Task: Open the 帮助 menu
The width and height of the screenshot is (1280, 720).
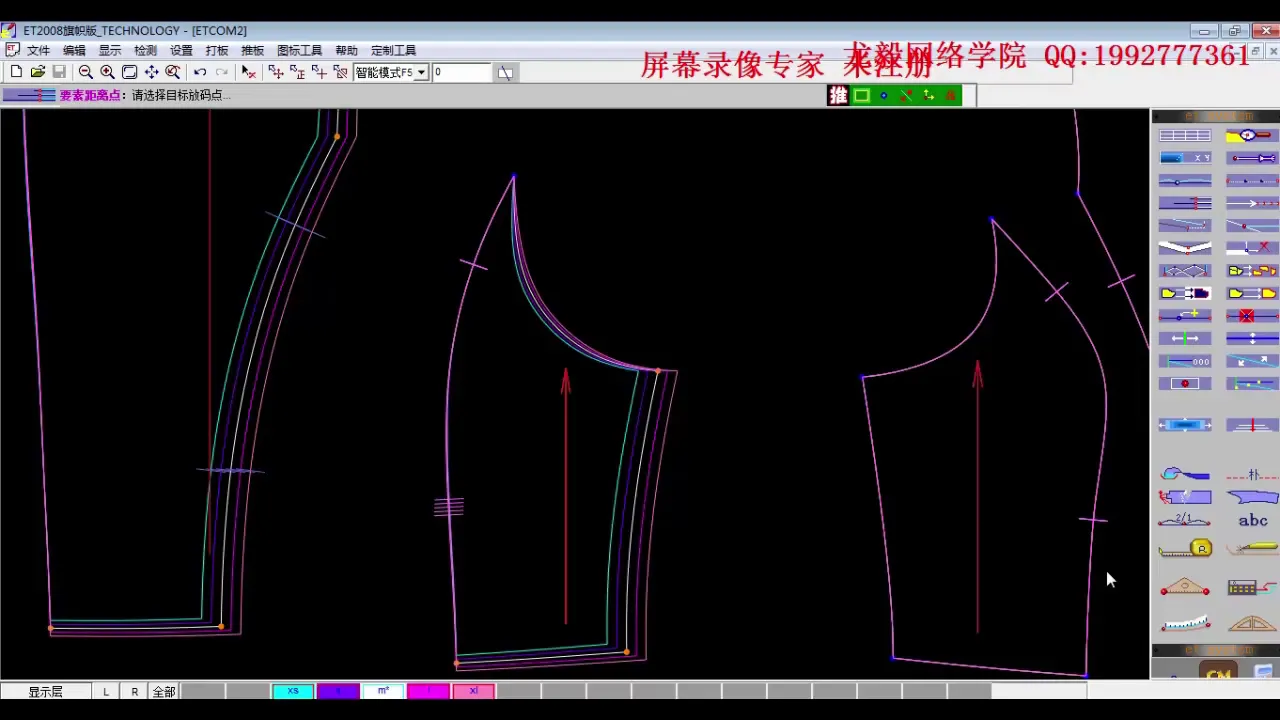Action: 347,50
